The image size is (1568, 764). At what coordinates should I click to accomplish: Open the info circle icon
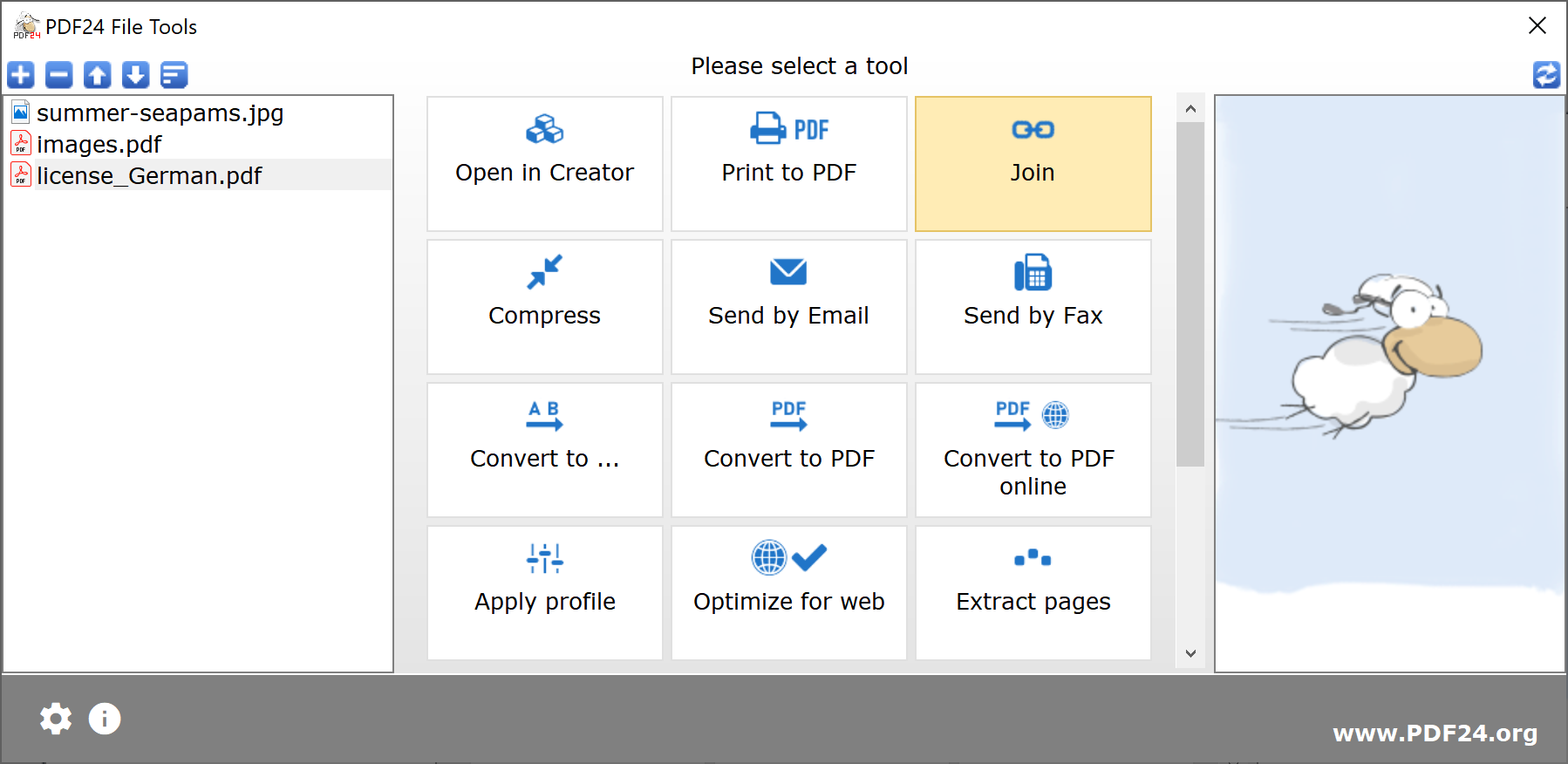[x=105, y=719]
